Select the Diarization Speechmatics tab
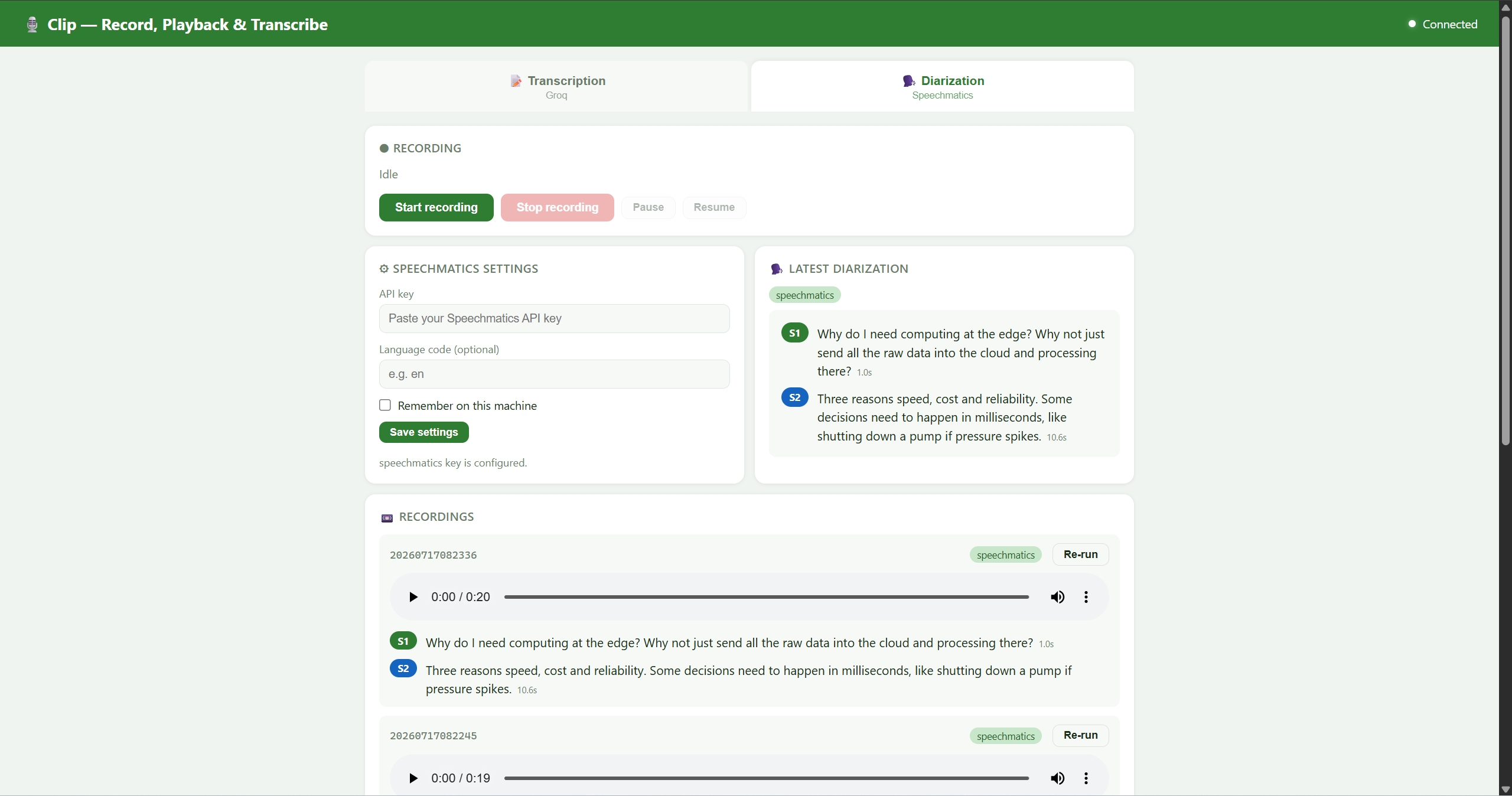Viewport: 1512px width, 796px height. point(943,86)
